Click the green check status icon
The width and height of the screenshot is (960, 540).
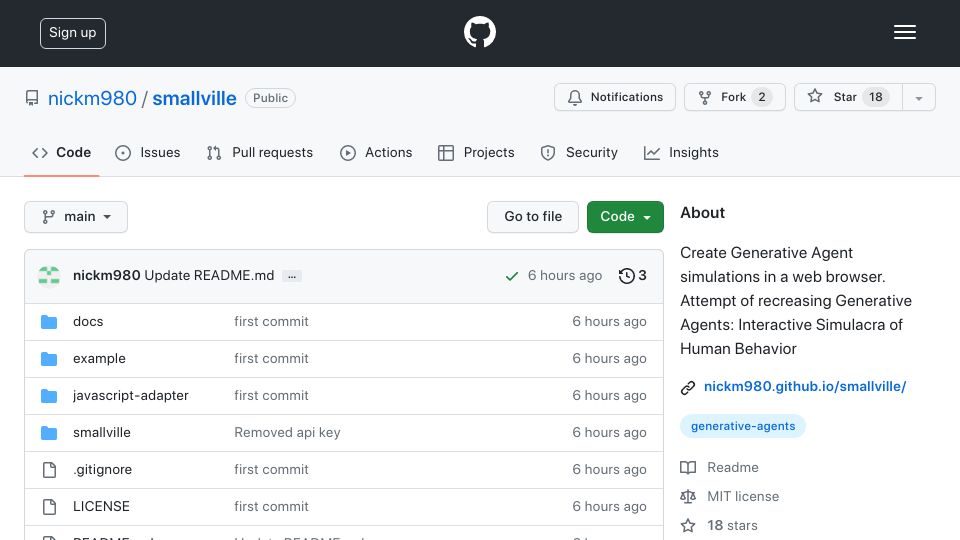[512, 277]
